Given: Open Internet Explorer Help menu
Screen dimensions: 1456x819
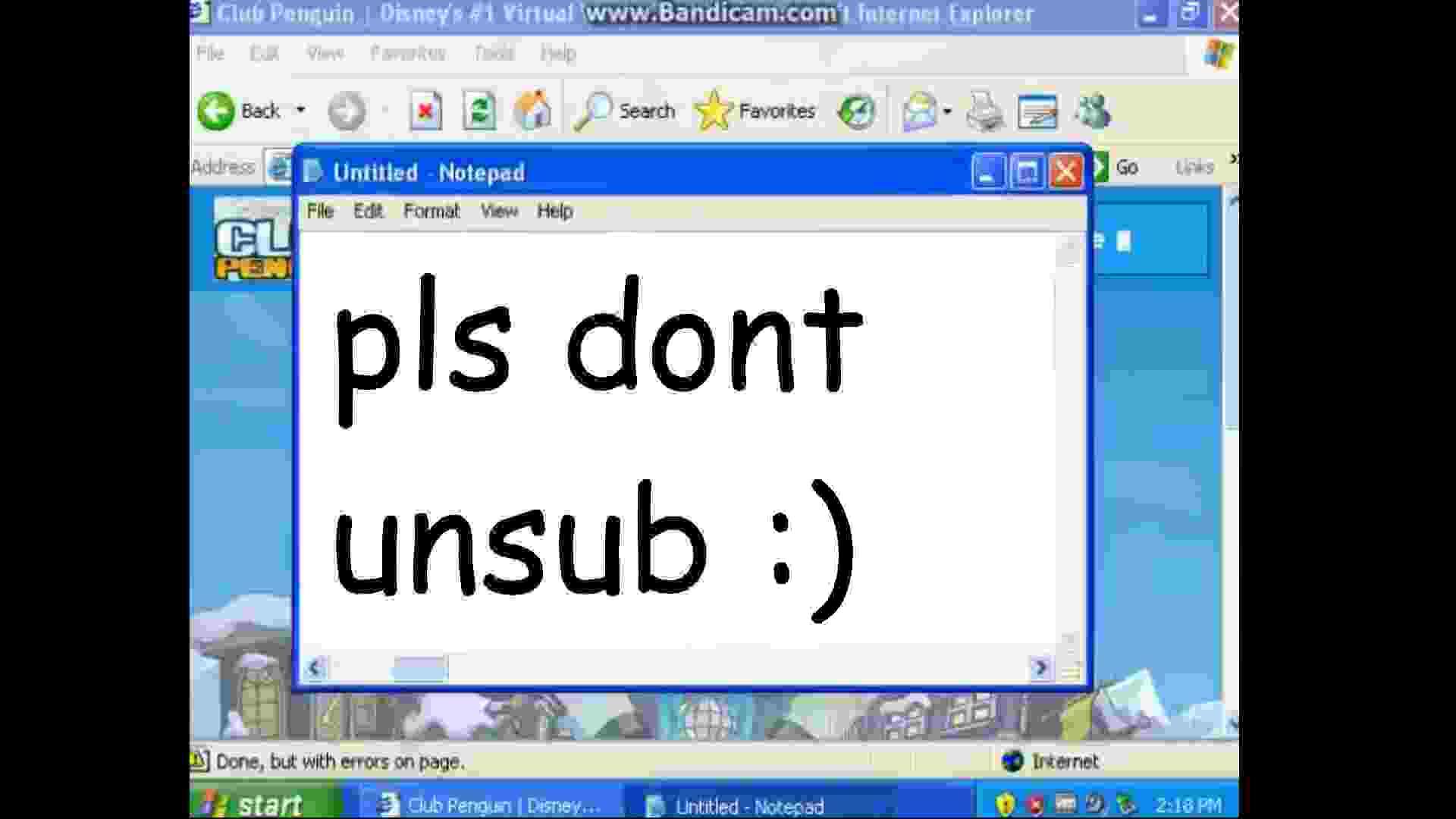Looking at the screenshot, I should click(x=558, y=53).
